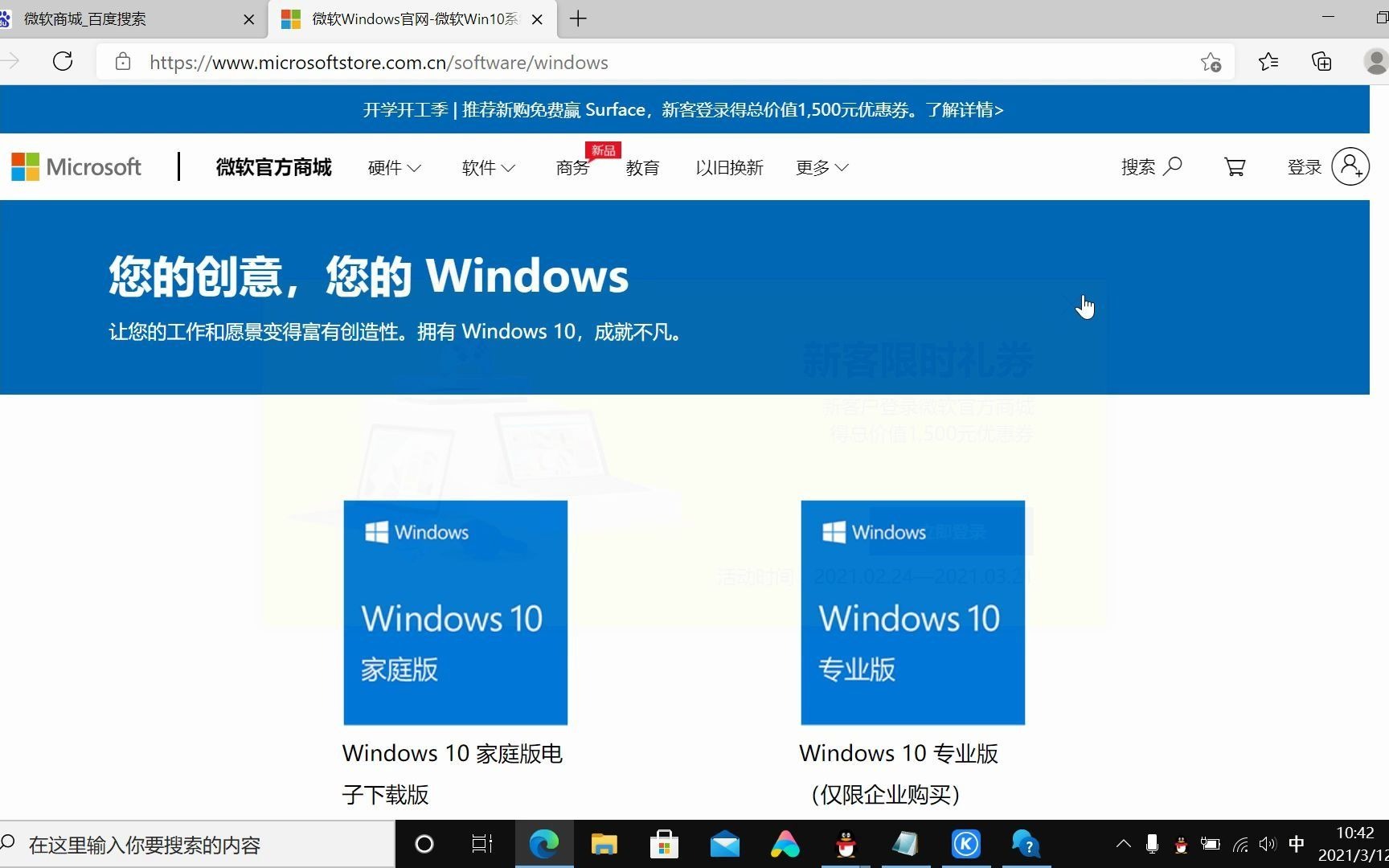Screen dimensions: 1389x868
Task: Show hidden system tray icons
Action: pyautogui.click(x=1124, y=844)
